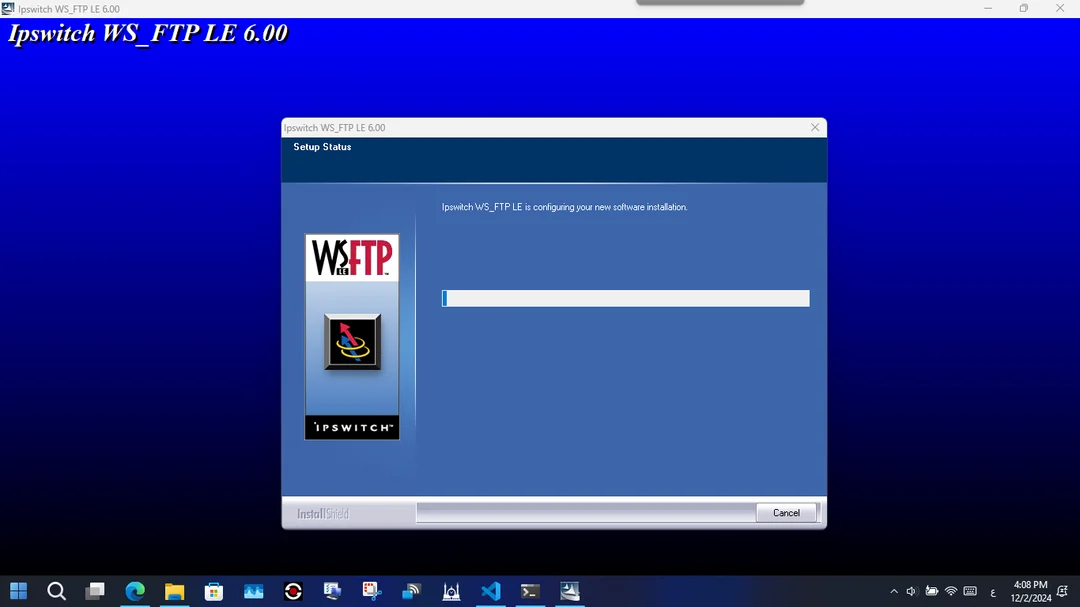Open the touch keyboard tray icon
This screenshot has width=1080, height=607.
pyautogui.click(x=970, y=591)
